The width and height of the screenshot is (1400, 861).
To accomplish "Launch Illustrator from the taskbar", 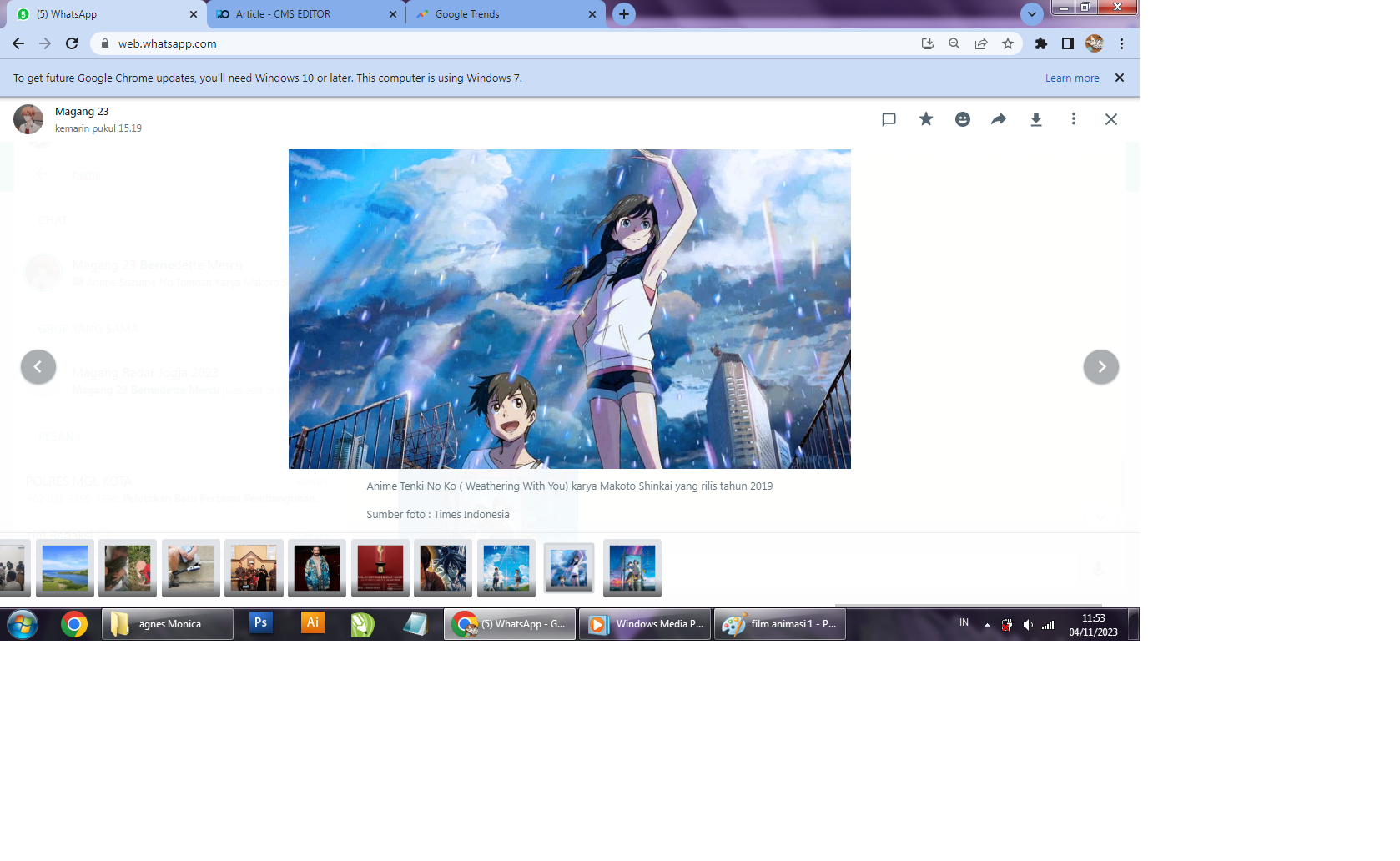I will [x=313, y=623].
